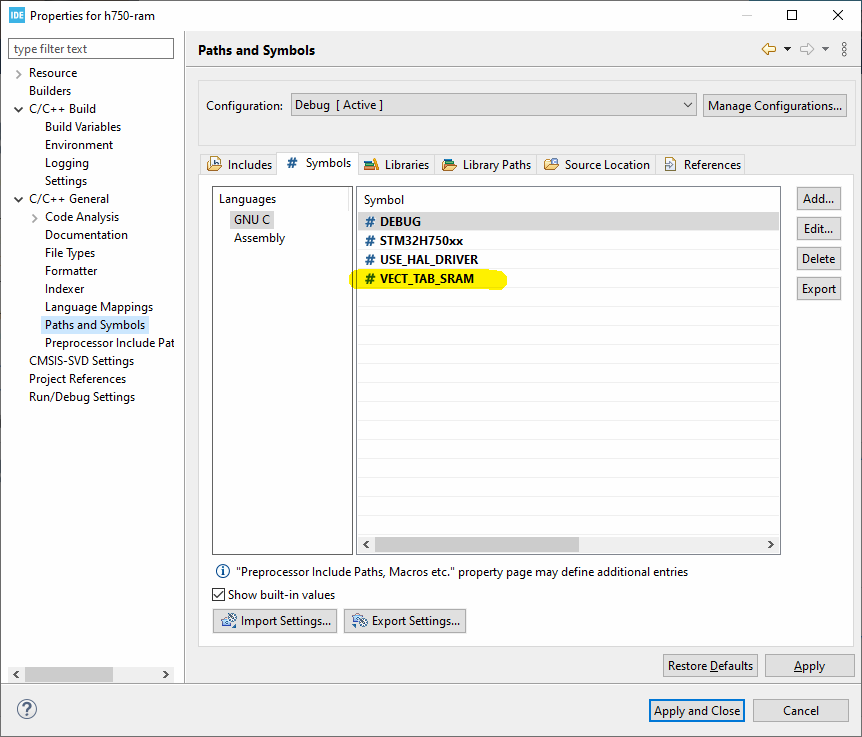Screen dimensions: 862x737
Task: Open File Types page
Action: click(70, 253)
